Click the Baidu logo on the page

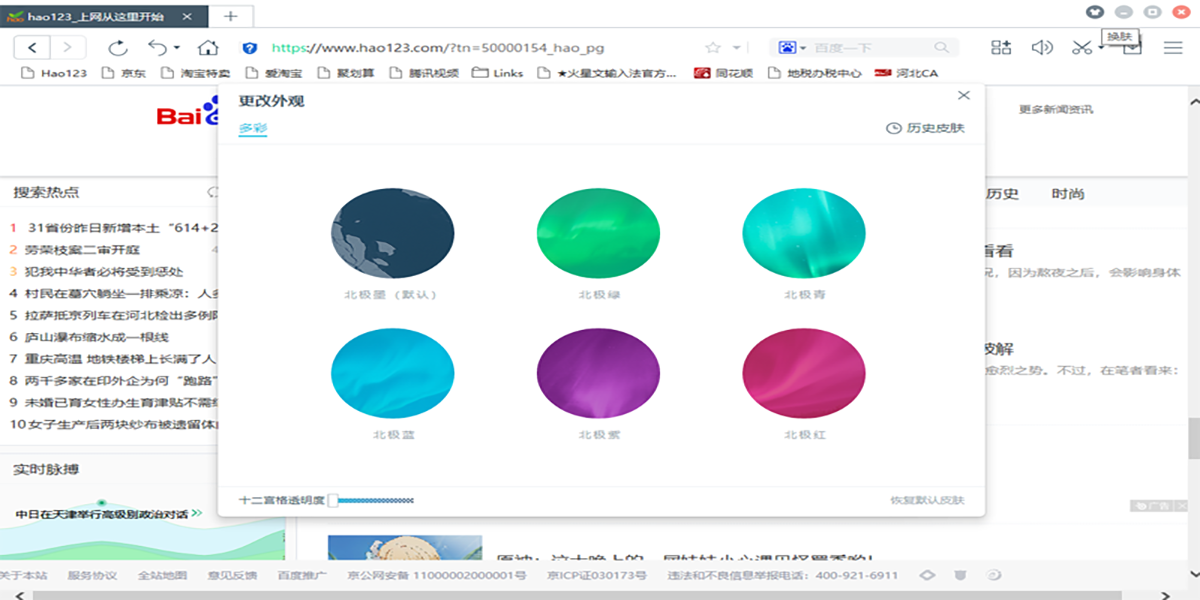click(187, 112)
